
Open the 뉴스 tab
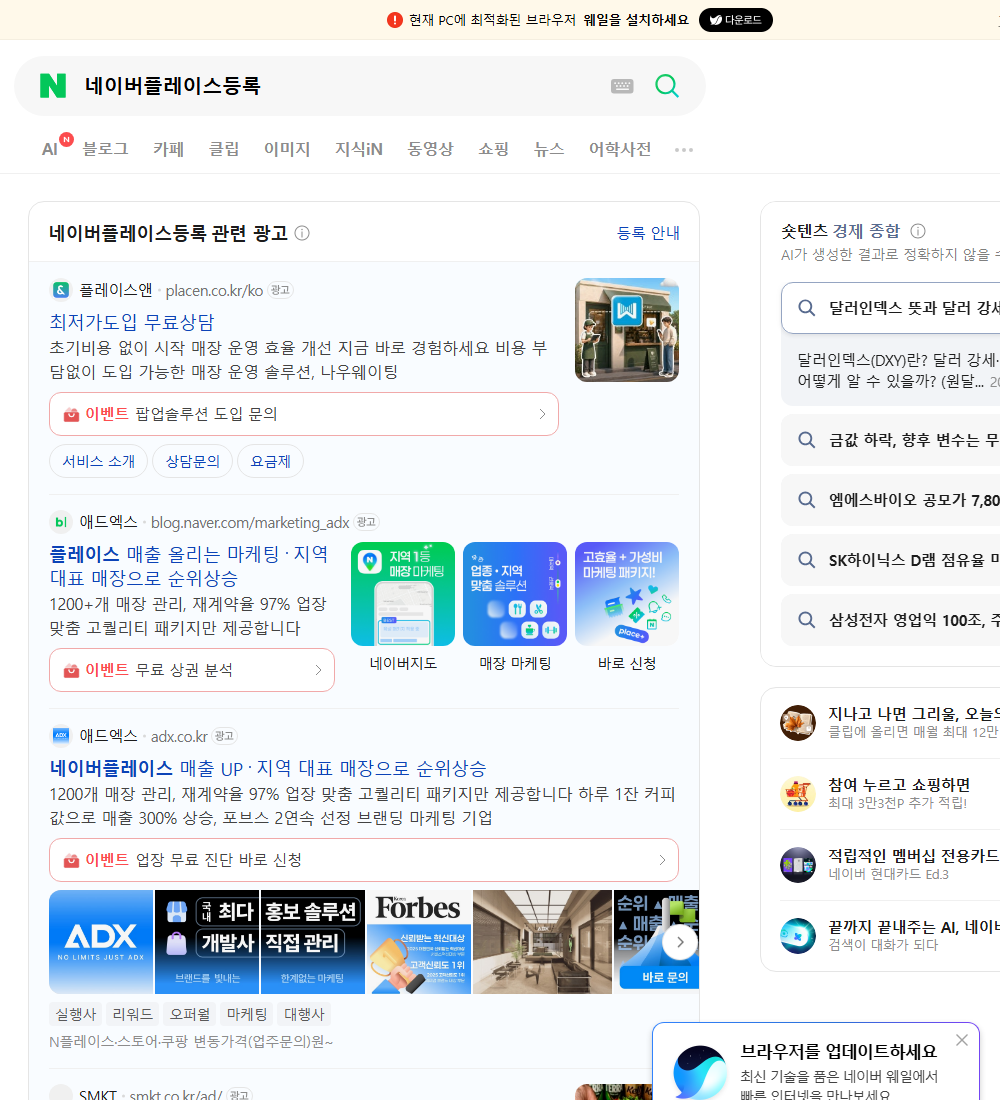549,149
